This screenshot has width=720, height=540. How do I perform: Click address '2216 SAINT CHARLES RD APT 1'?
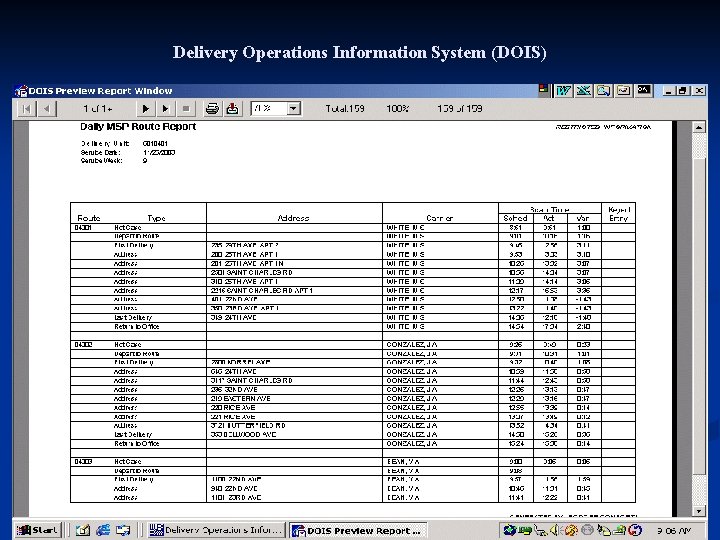[x=262, y=291]
